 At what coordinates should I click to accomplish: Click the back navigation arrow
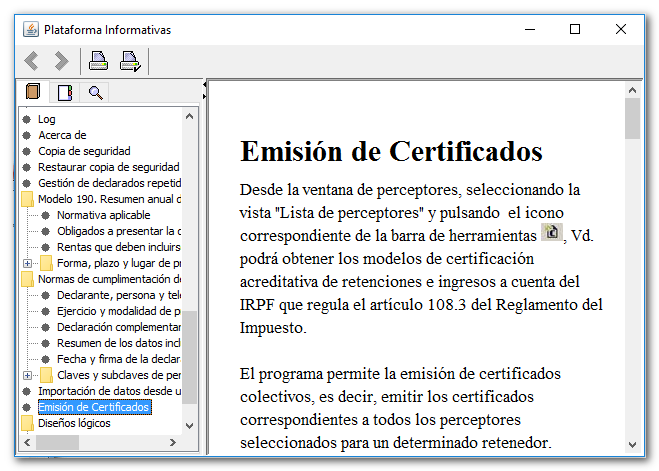pos(32,62)
